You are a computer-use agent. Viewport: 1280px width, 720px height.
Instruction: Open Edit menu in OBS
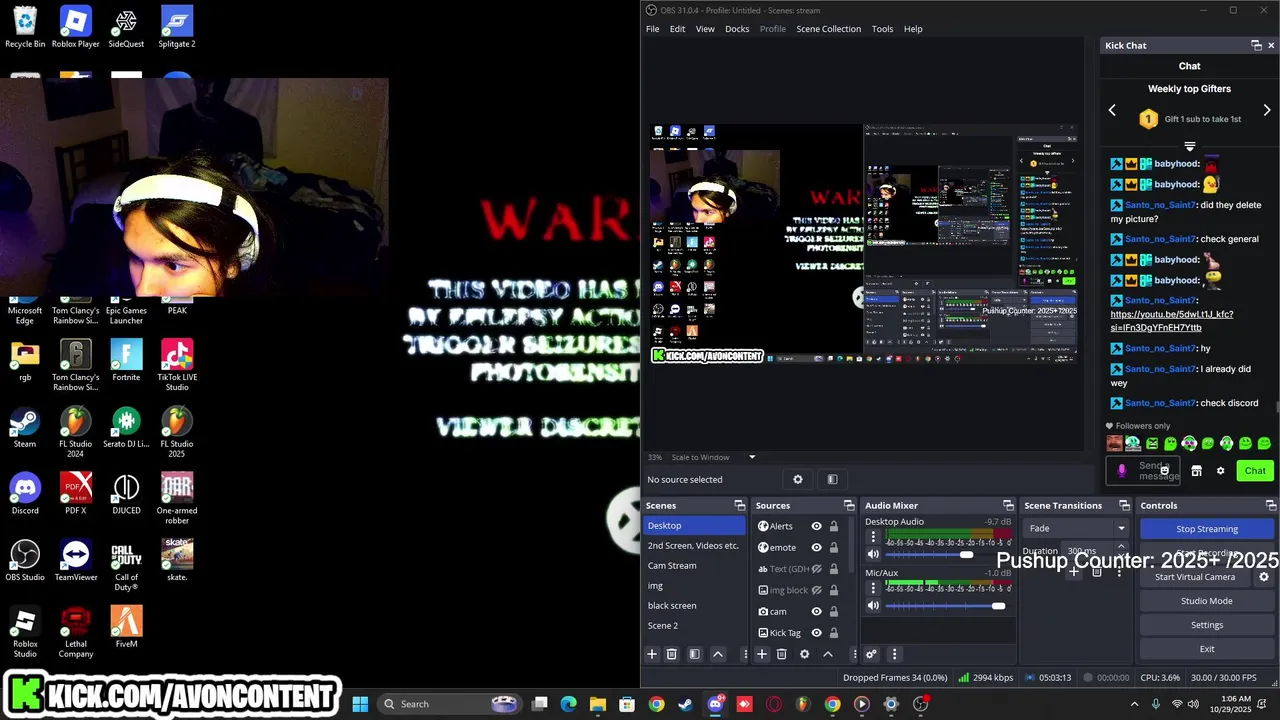pyautogui.click(x=677, y=29)
